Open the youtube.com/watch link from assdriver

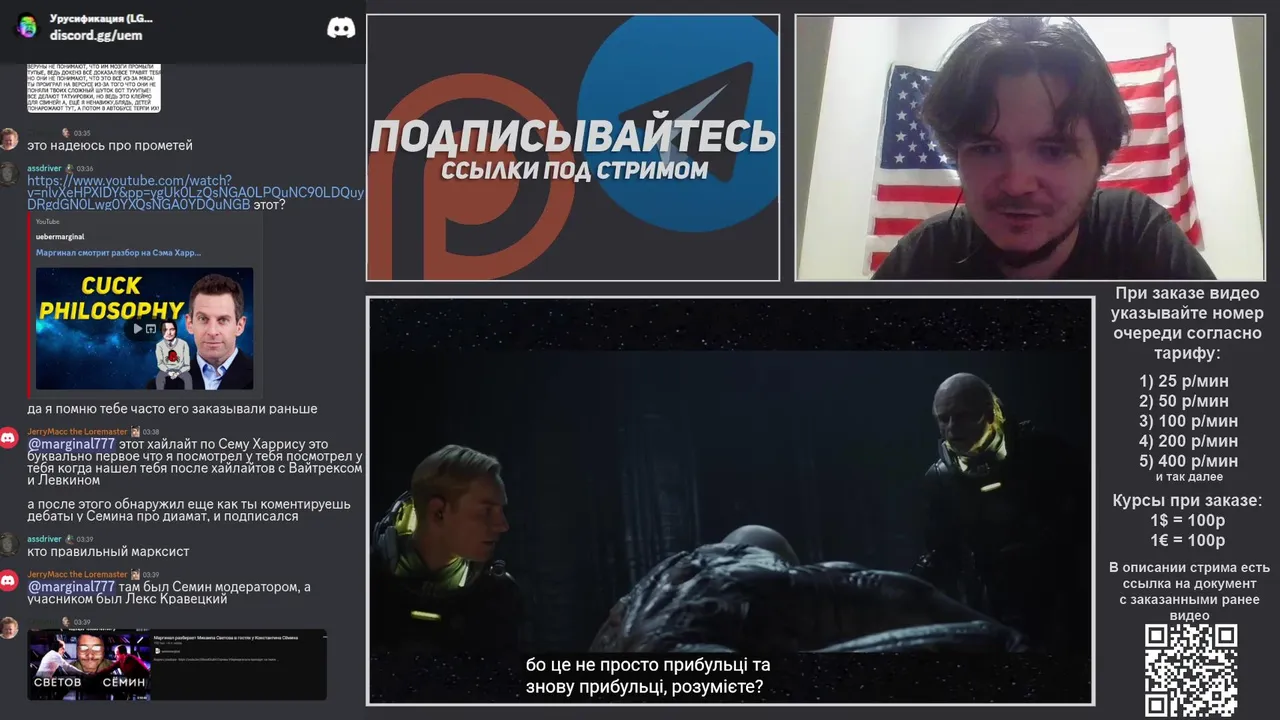195,192
